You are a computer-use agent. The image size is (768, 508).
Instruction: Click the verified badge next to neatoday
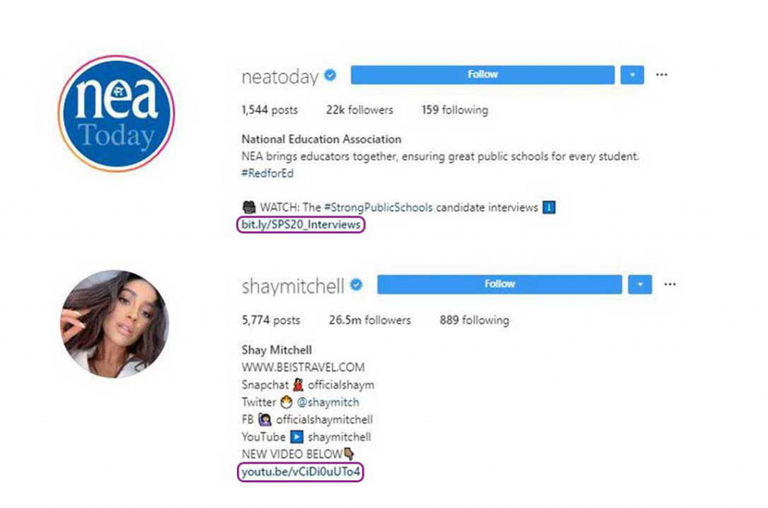[331, 75]
